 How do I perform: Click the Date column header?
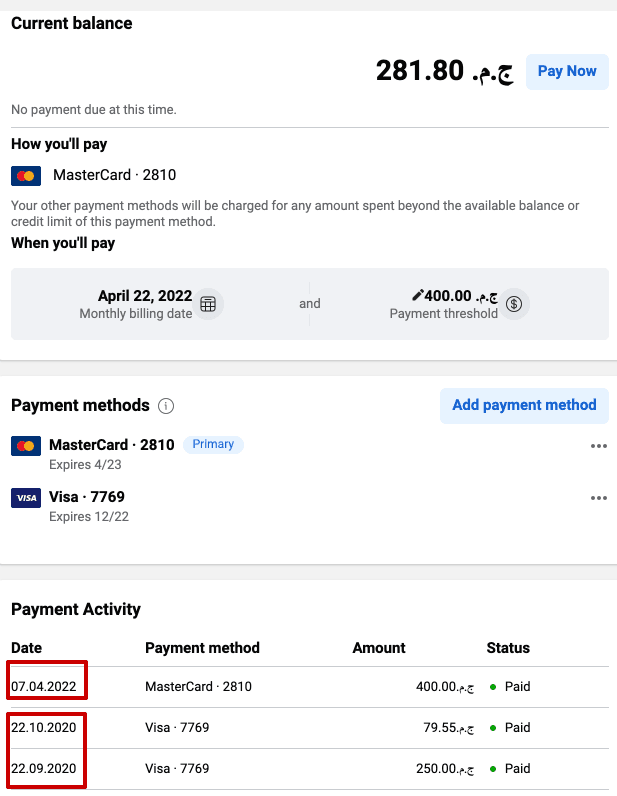click(26, 648)
